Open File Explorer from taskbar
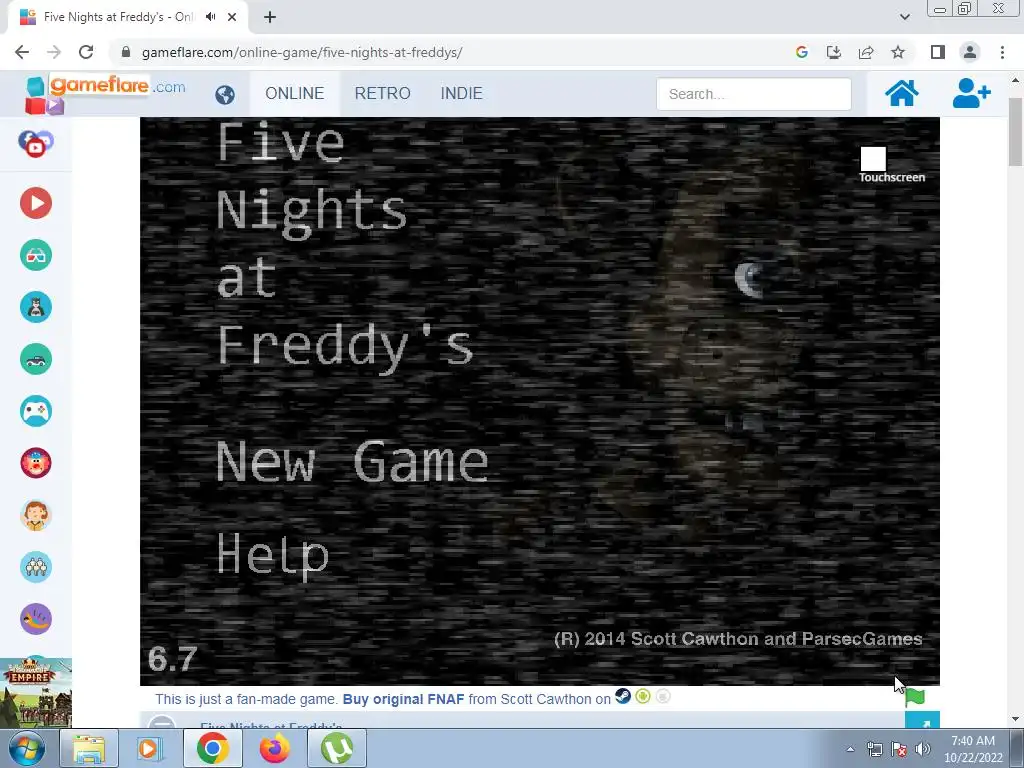The height and width of the screenshot is (768, 1024). (89, 748)
